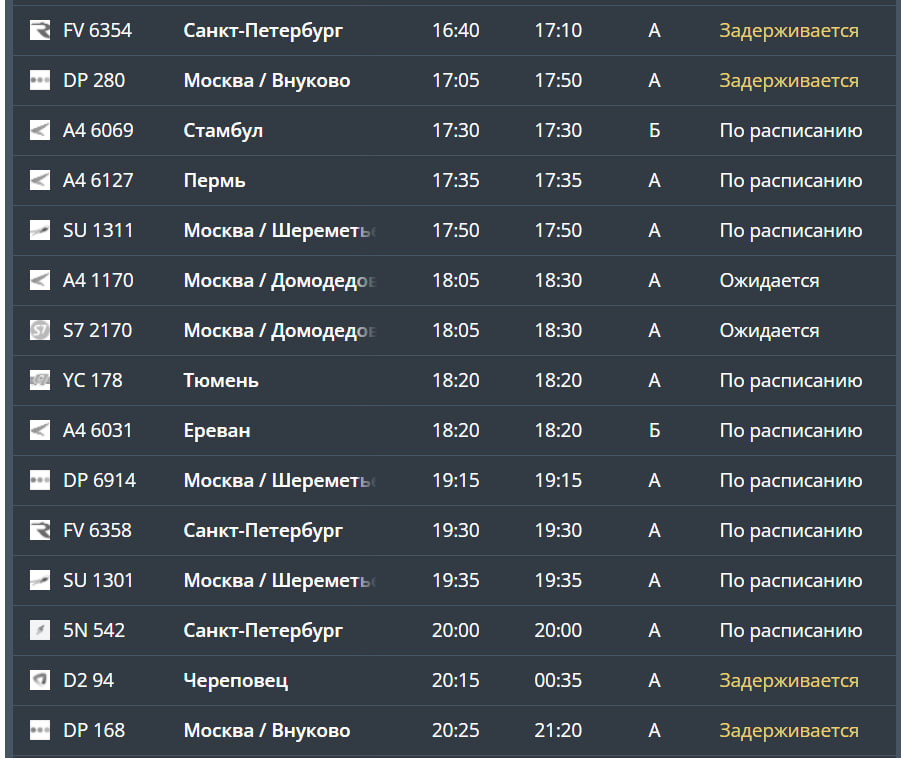
Task: Open flight number SU 1301
Action: (x=98, y=581)
